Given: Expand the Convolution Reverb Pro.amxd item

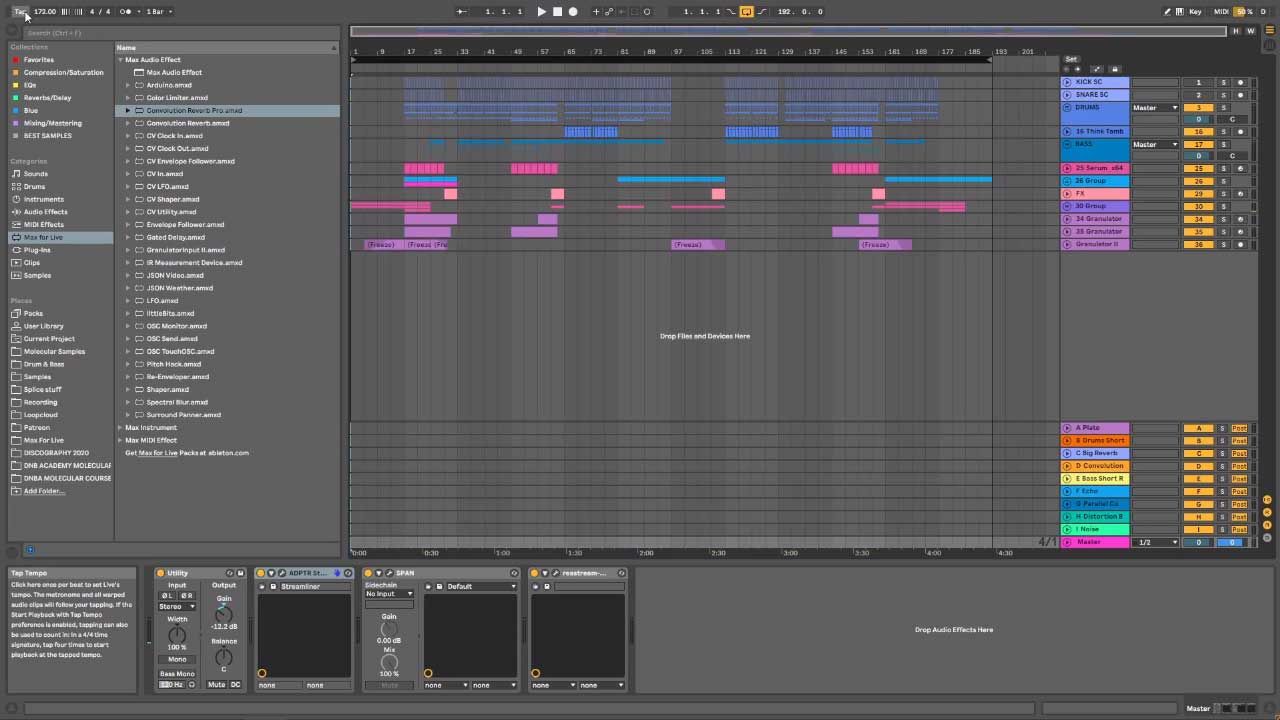Looking at the screenshot, I should coord(128,111).
